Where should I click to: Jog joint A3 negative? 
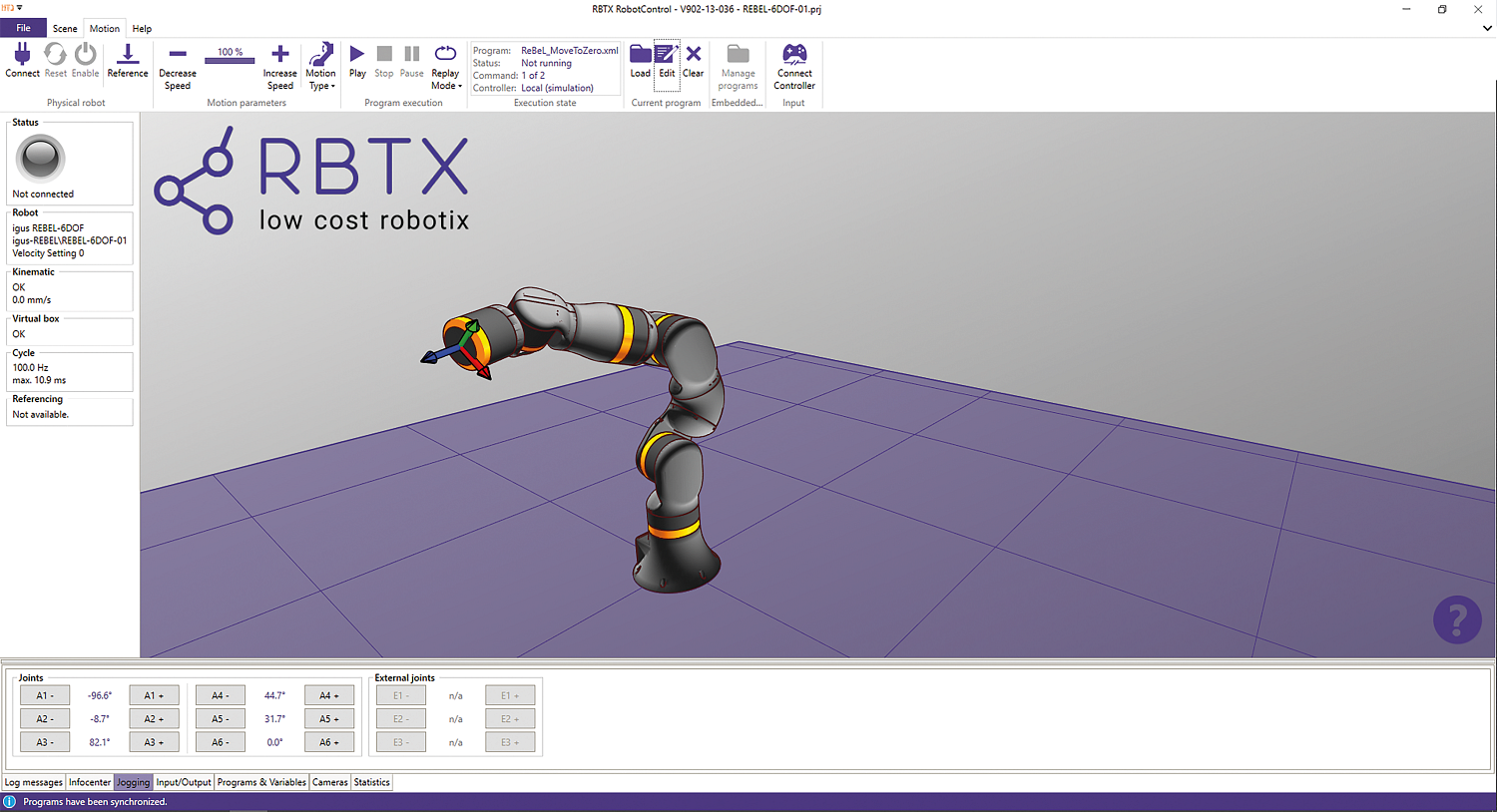click(x=45, y=742)
